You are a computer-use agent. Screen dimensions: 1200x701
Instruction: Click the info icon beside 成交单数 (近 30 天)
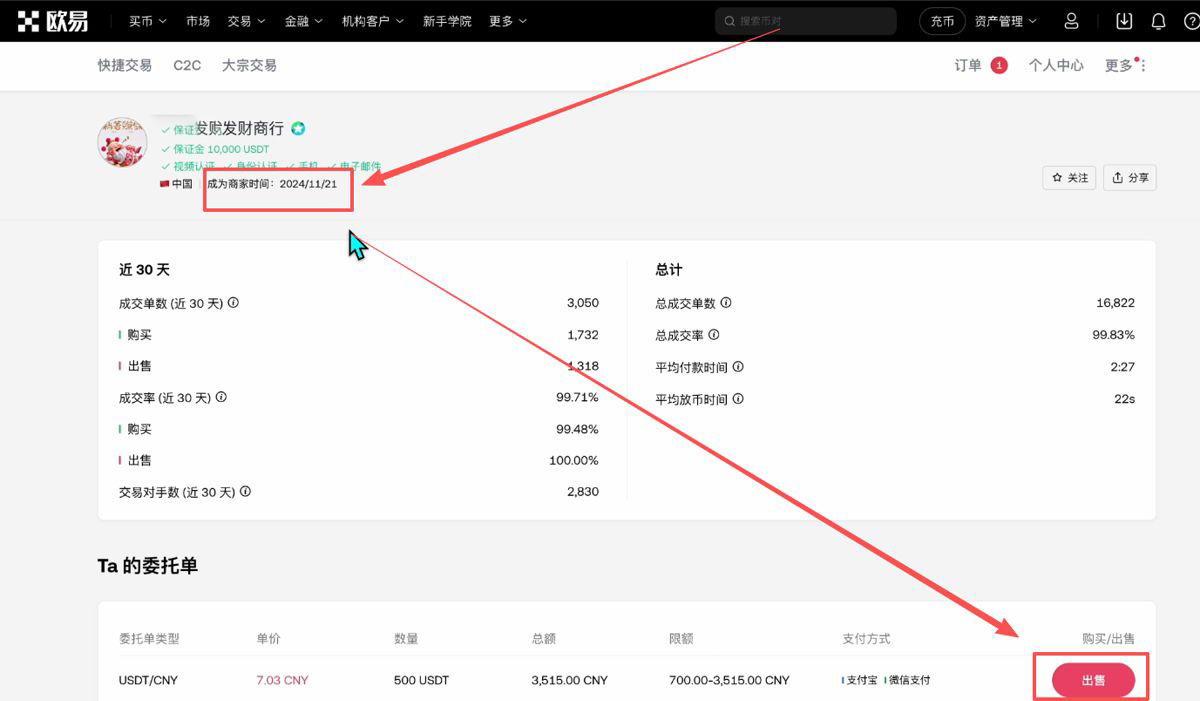point(233,302)
